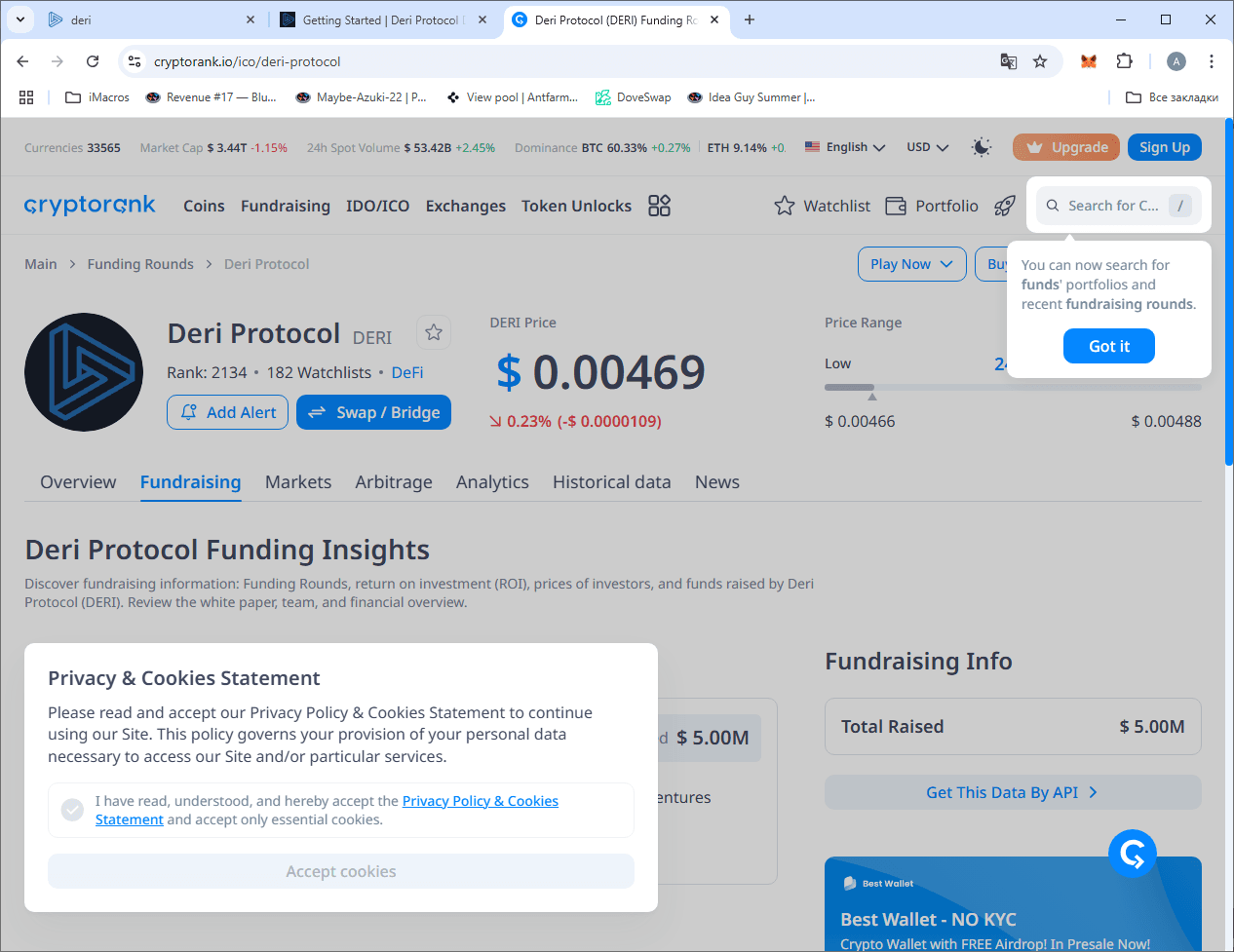Click Swap / Bridge button

point(374,412)
